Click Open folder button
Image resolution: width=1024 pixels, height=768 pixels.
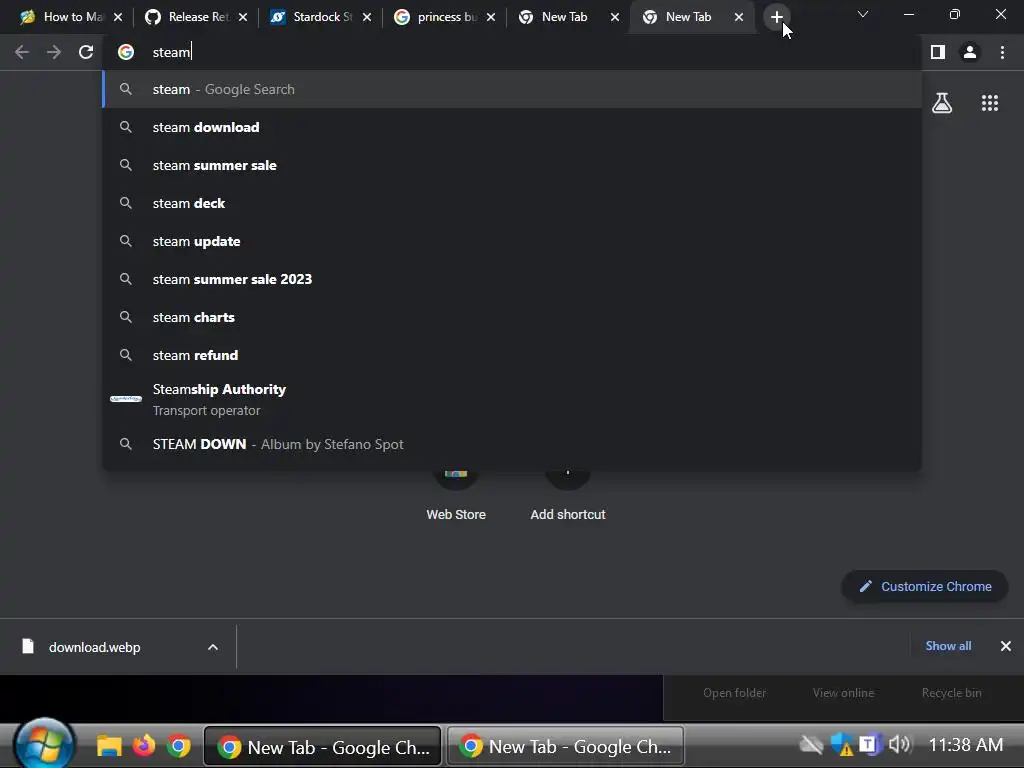(734, 693)
